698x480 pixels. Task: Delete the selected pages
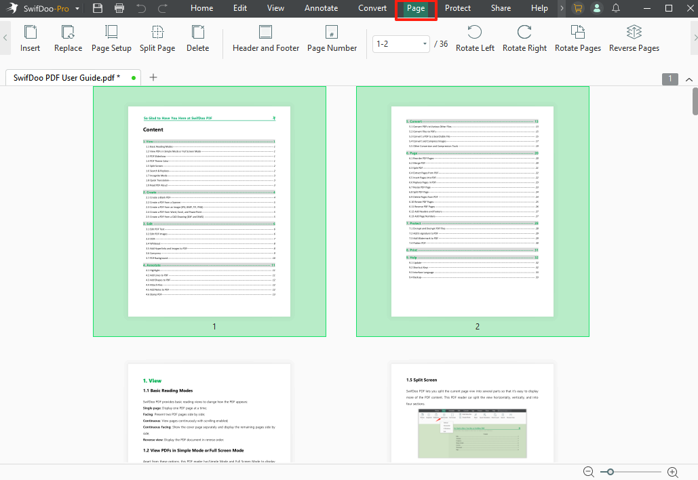tap(198, 38)
